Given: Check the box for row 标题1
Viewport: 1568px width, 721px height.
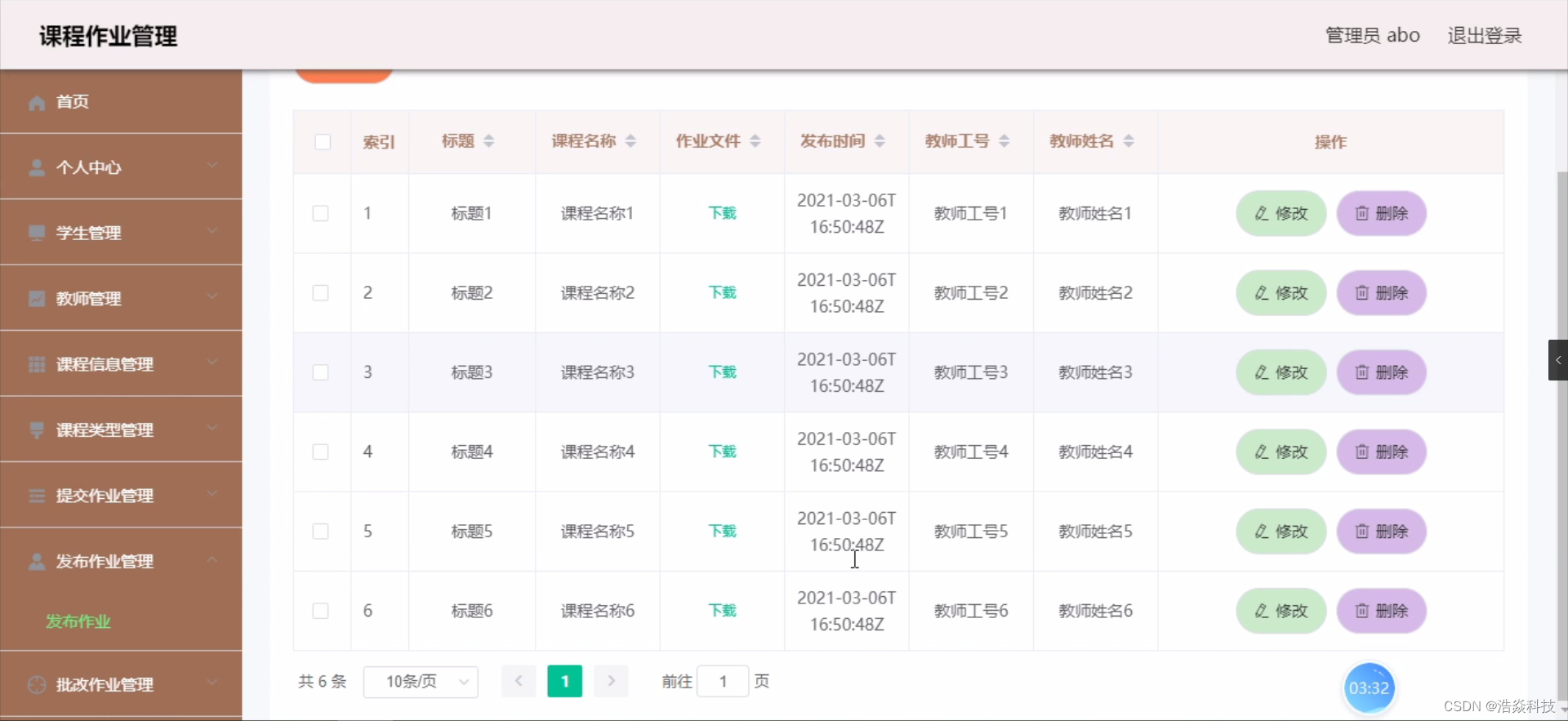Looking at the screenshot, I should click(321, 214).
